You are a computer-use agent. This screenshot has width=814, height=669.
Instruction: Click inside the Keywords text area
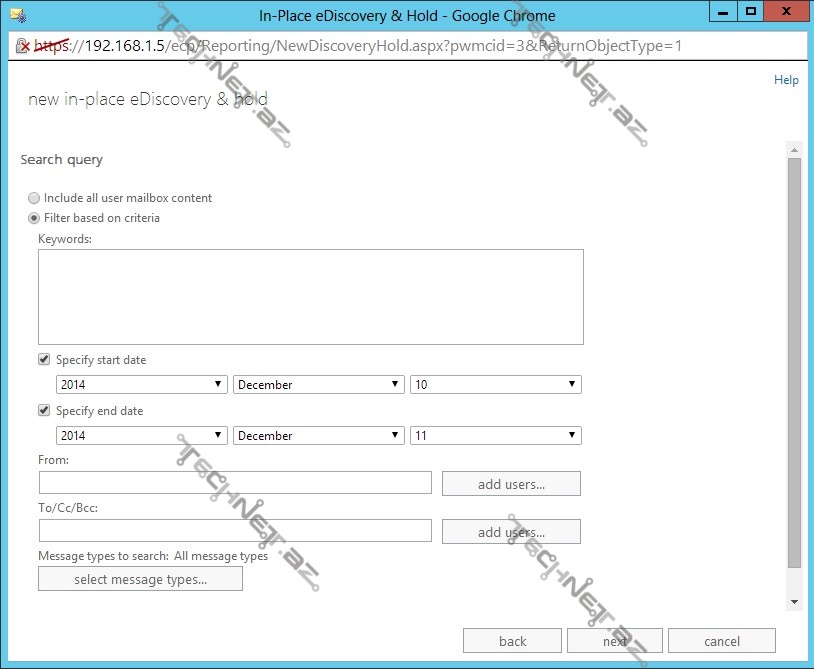coord(310,297)
